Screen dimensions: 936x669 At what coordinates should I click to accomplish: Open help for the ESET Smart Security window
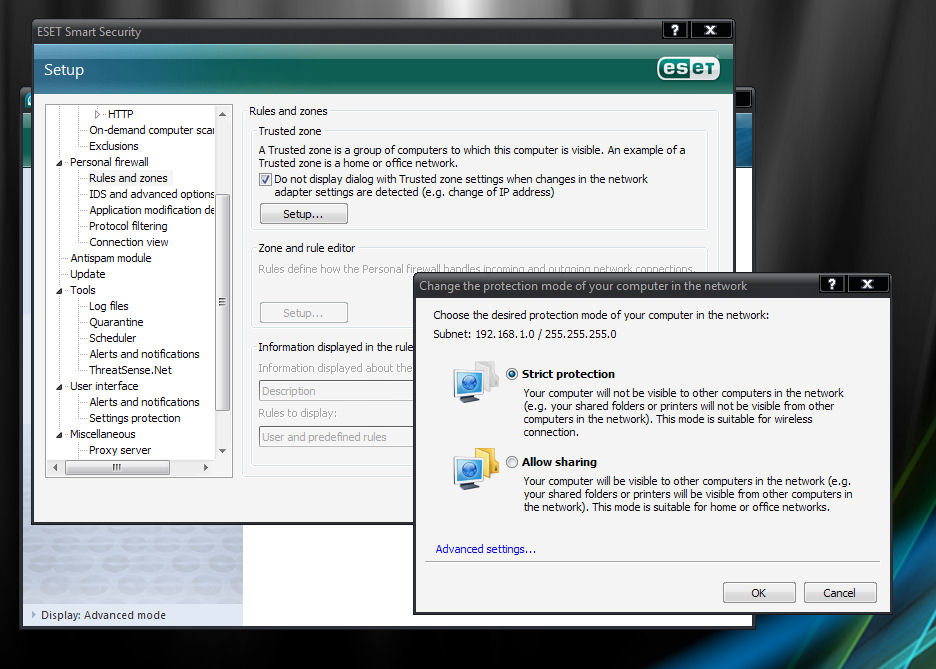(675, 30)
